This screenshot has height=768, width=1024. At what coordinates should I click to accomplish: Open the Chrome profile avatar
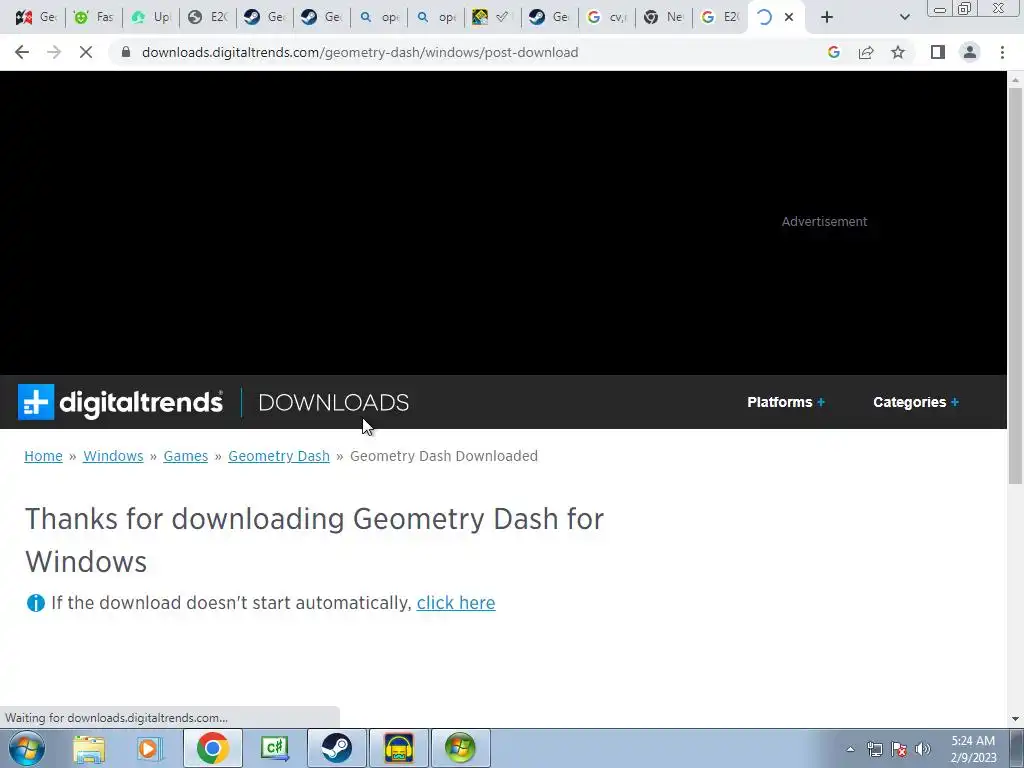(970, 52)
